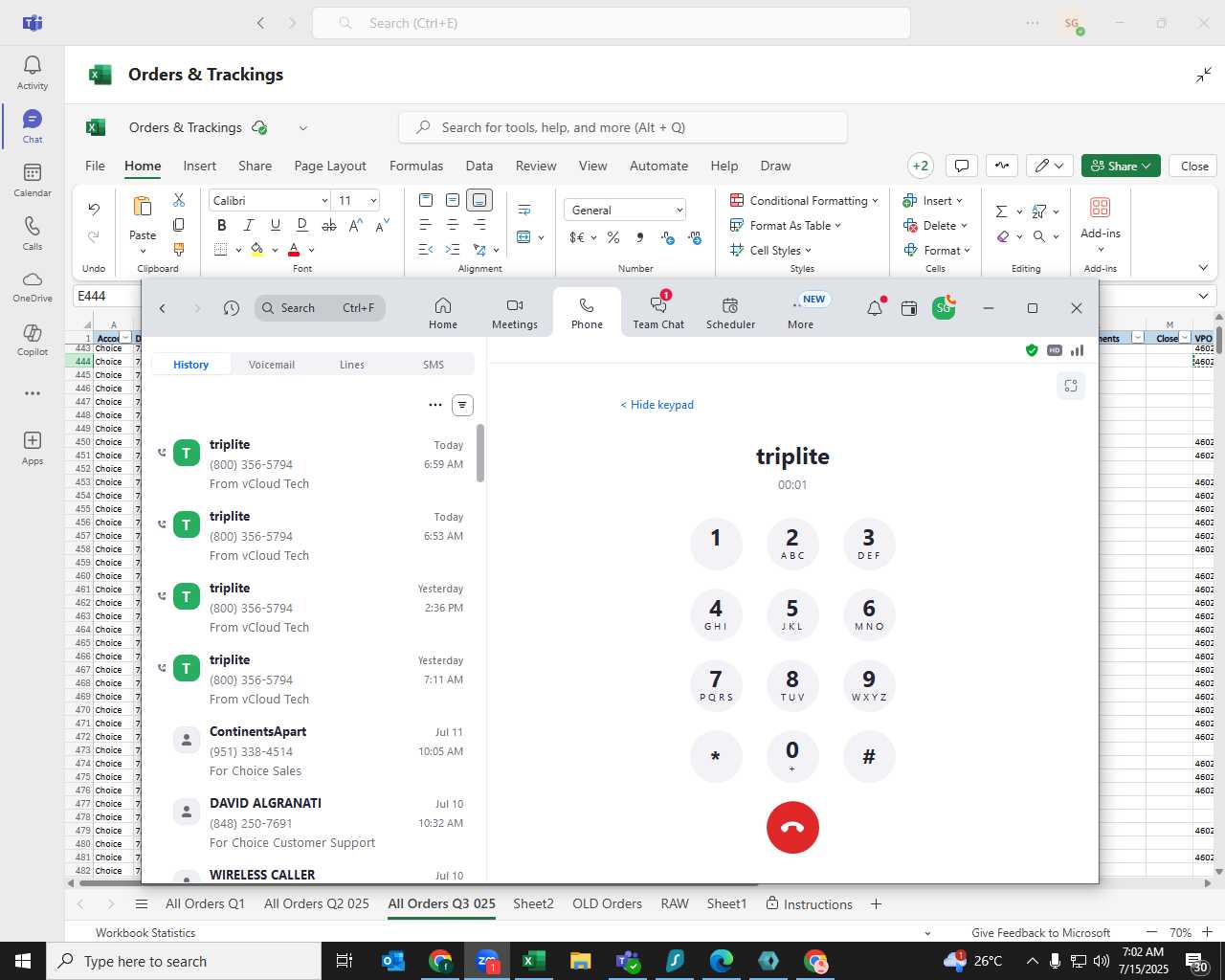Image resolution: width=1225 pixels, height=980 pixels.
Task: Click green Share button in Excel
Action: tap(1121, 166)
